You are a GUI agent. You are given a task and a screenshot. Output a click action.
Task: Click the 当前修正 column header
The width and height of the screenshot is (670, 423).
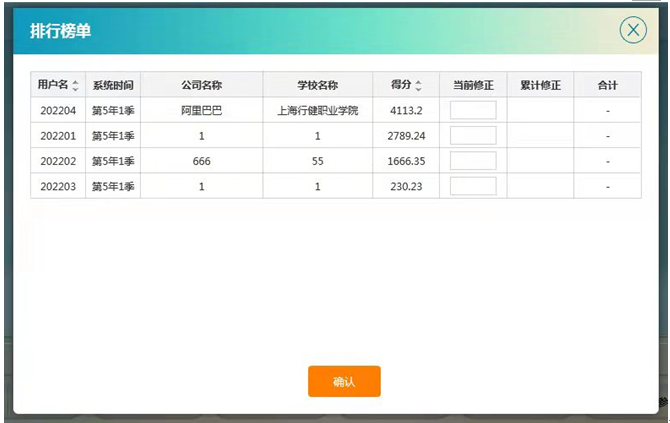(x=473, y=85)
